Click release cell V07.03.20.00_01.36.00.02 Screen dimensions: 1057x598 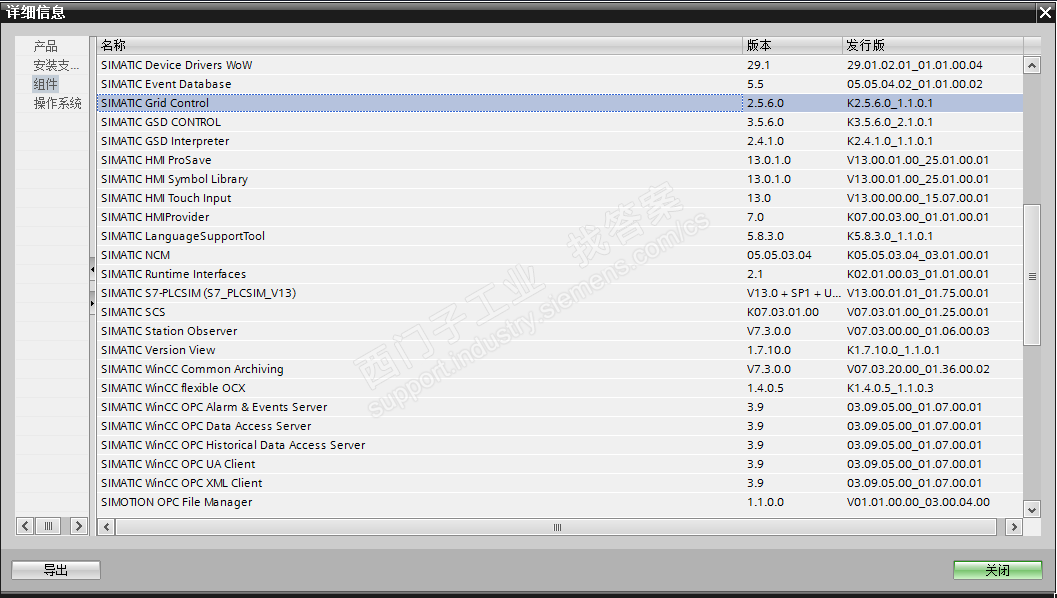point(933,369)
